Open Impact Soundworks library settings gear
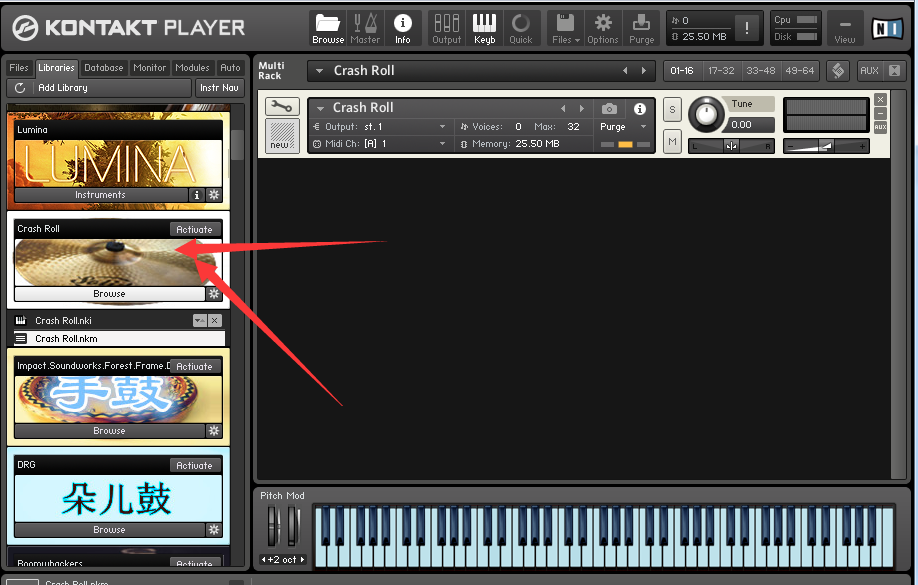This screenshot has width=918, height=585. (x=214, y=431)
